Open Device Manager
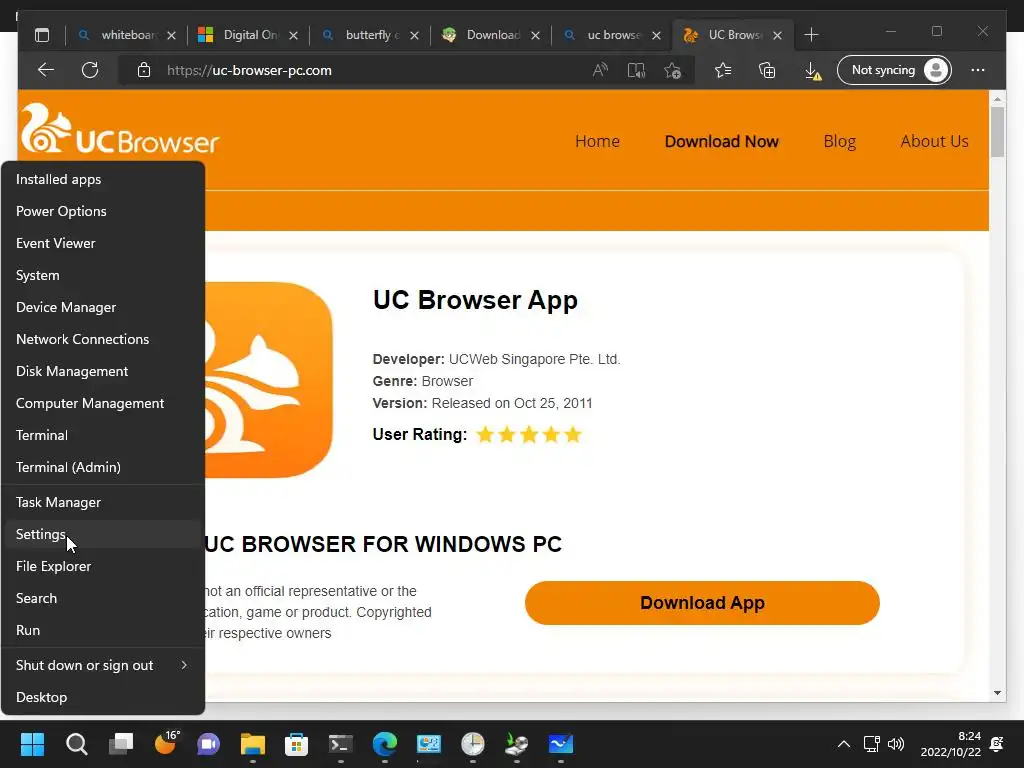1024x768 pixels. pos(103,307)
